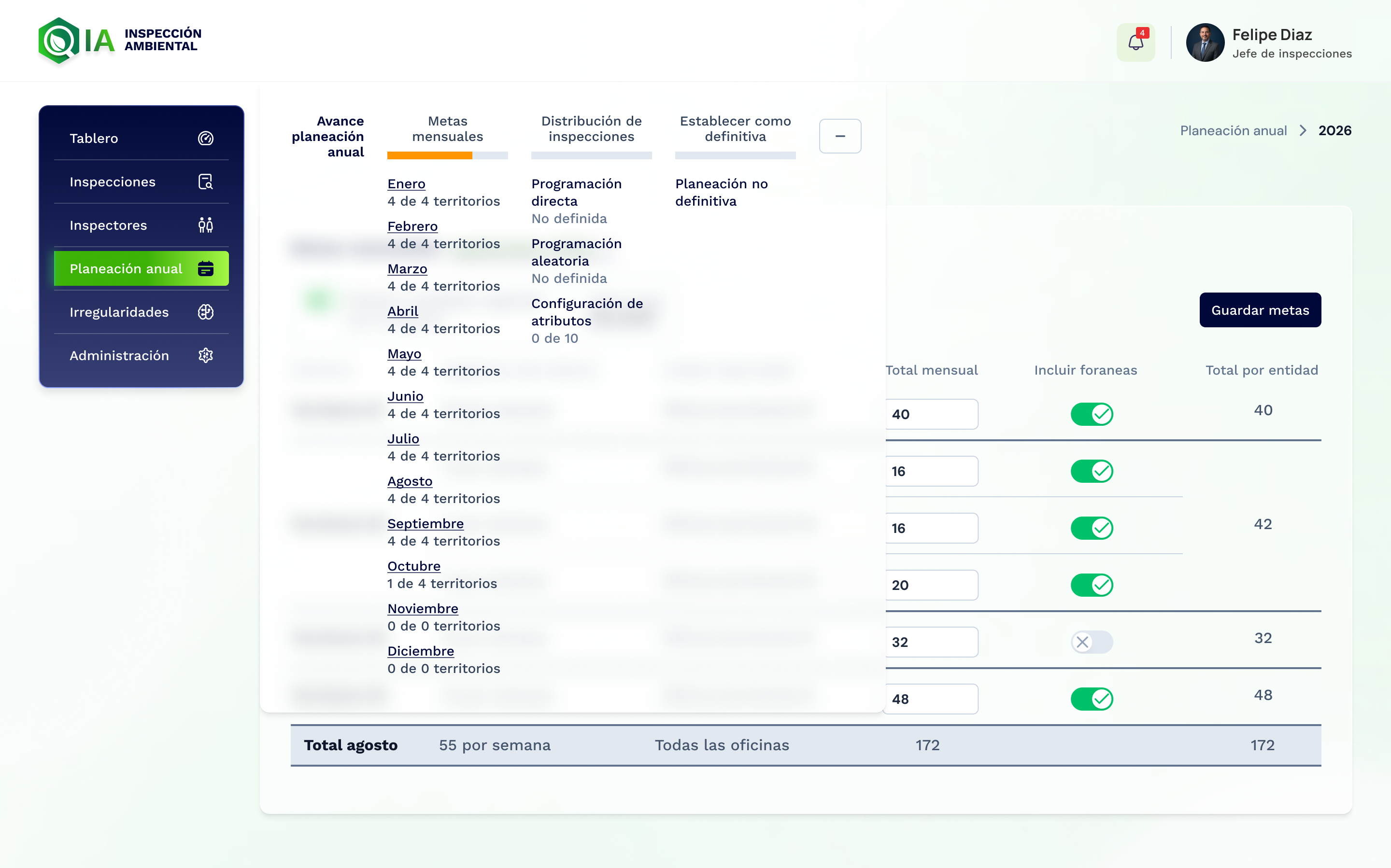Image resolution: width=1391 pixels, height=868 pixels.
Task: Click the Planeación anual calendar icon
Action: 206,269
